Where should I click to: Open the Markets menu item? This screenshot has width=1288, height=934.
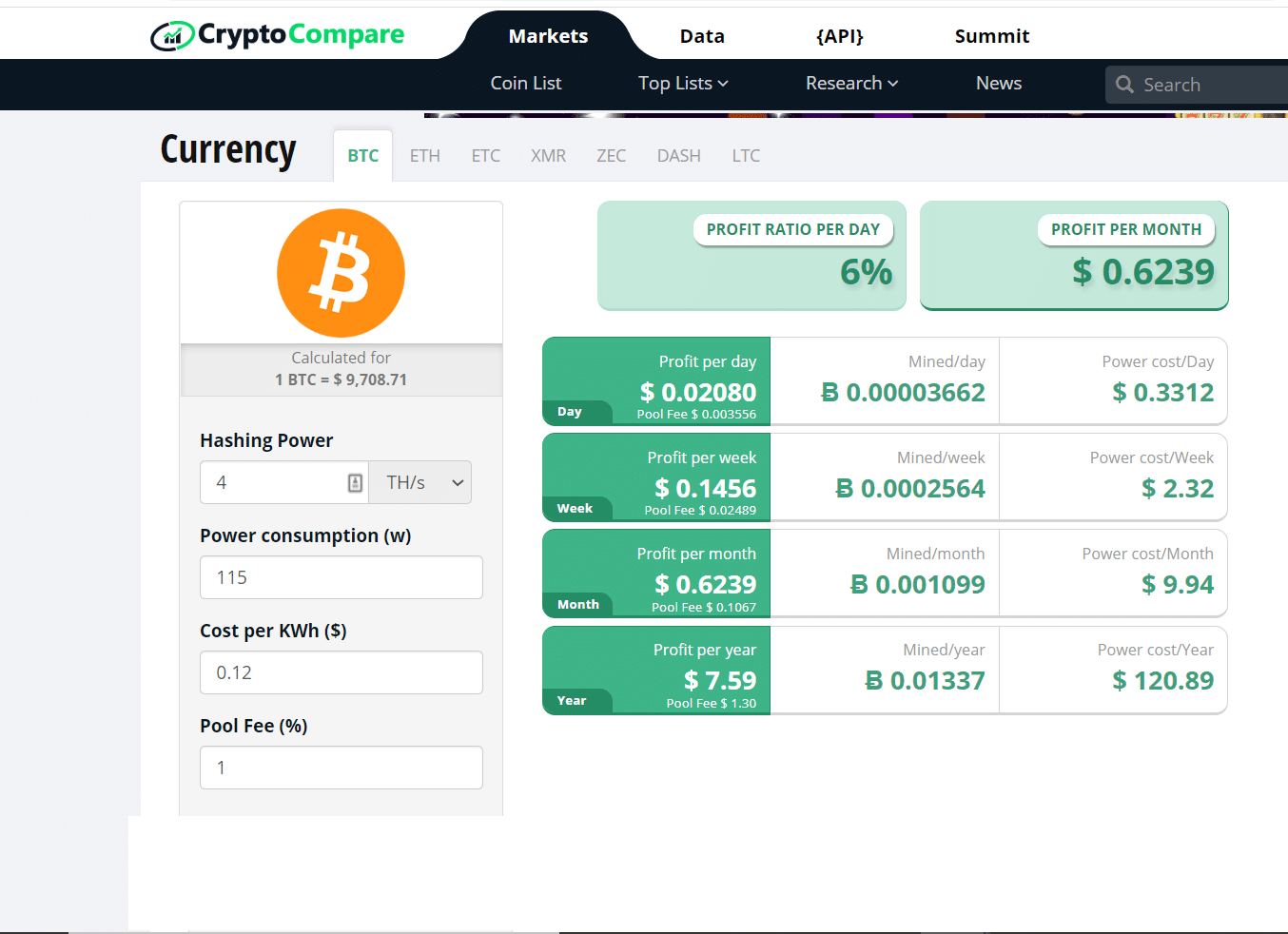(548, 35)
